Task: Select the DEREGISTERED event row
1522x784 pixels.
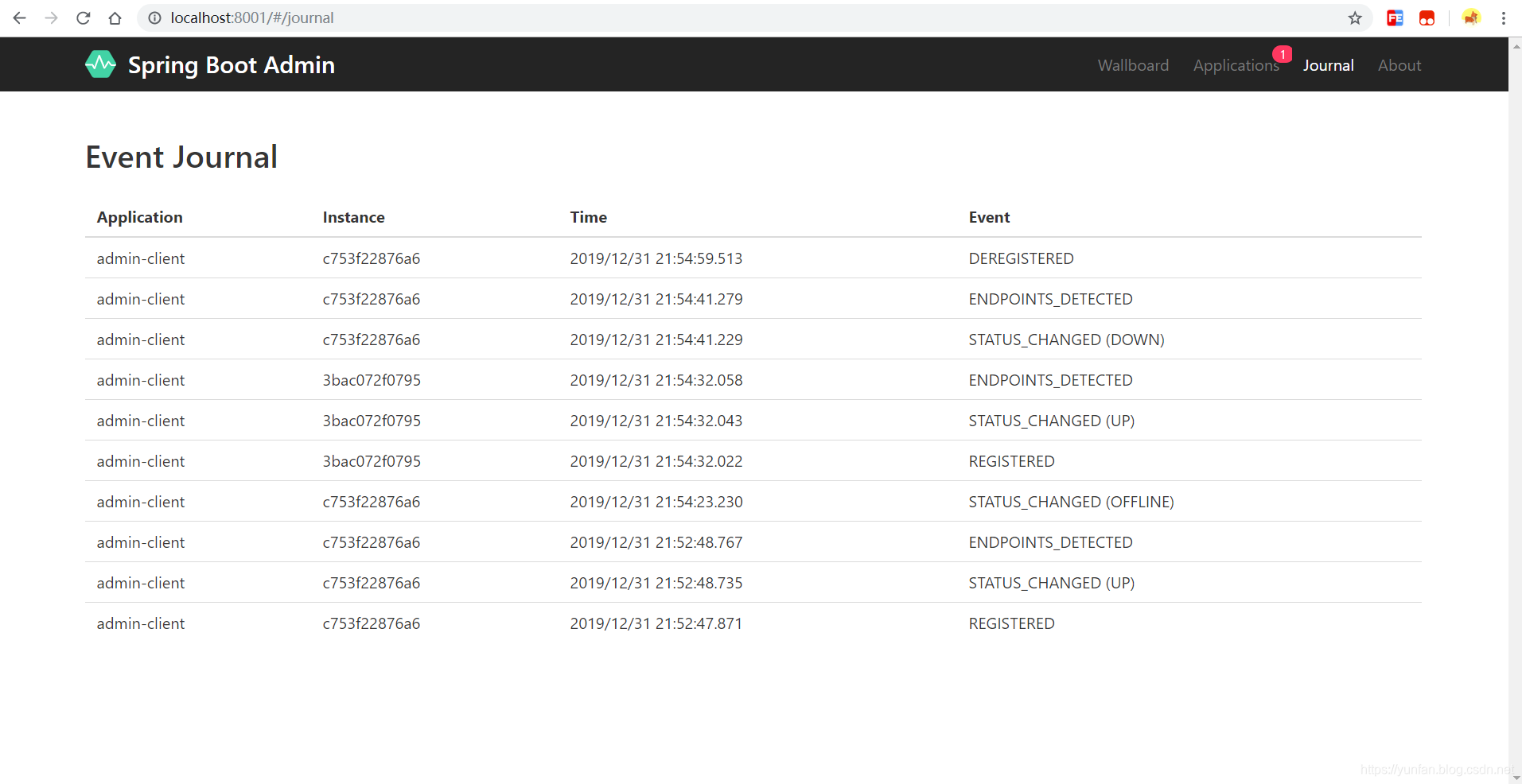Action: point(753,258)
